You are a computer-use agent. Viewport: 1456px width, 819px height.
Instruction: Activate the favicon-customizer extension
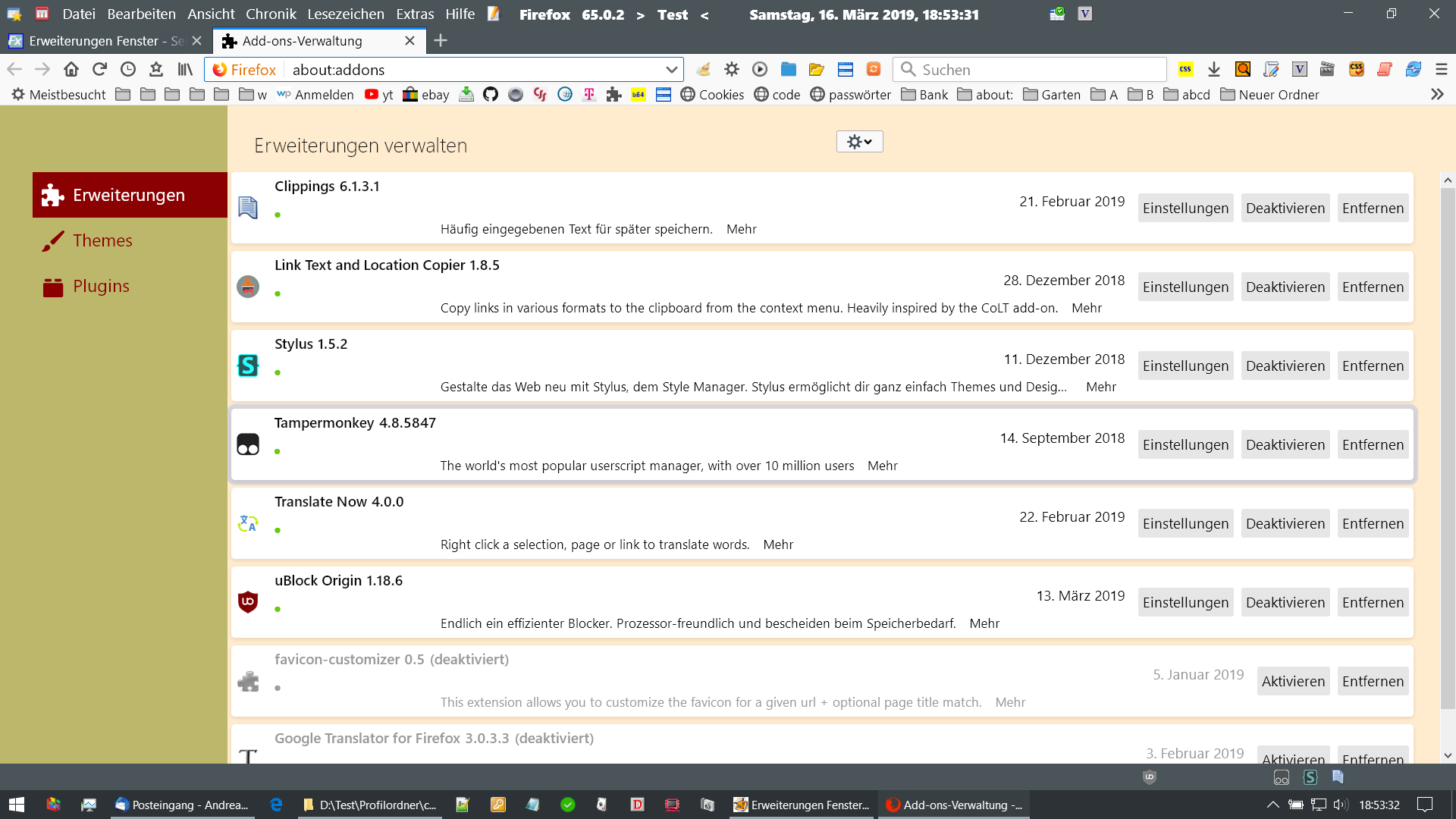click(x=1293, y=682)
